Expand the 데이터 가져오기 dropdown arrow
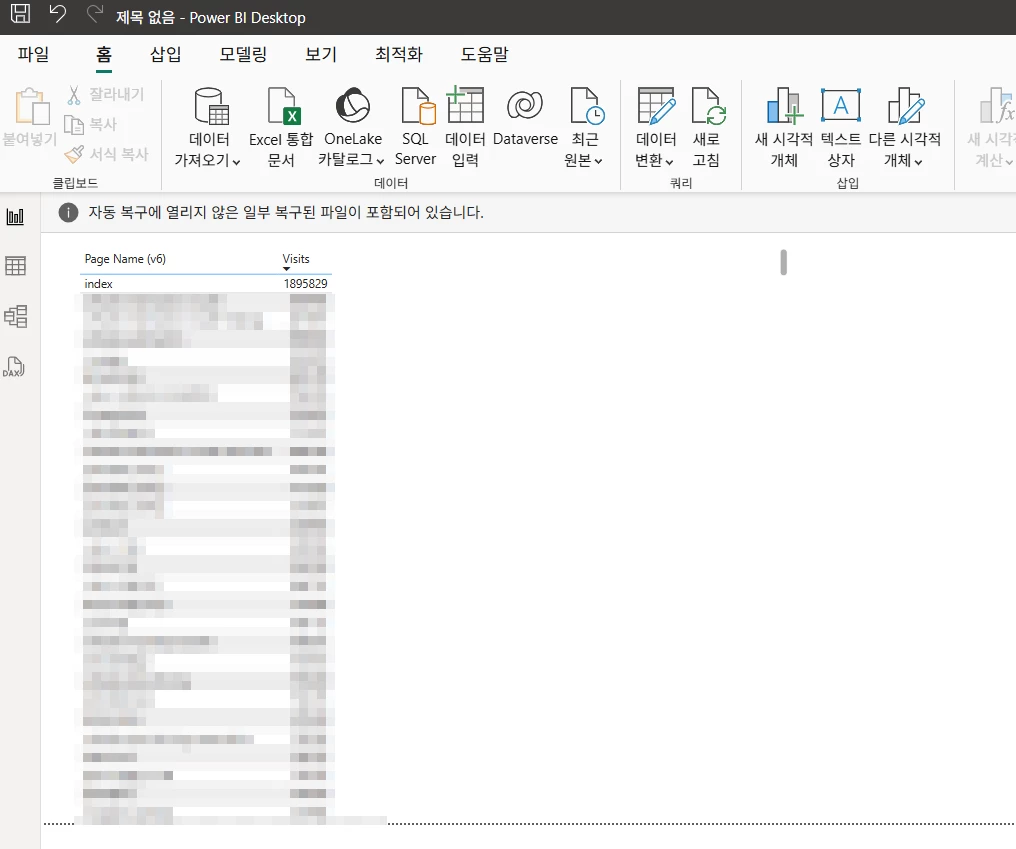 click(237, 162)
